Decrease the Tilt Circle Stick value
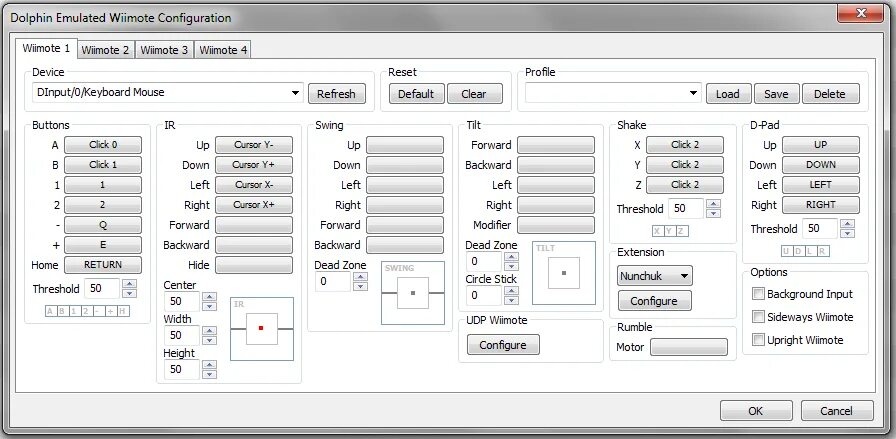 pyautogui.click(x=511, y=300)
